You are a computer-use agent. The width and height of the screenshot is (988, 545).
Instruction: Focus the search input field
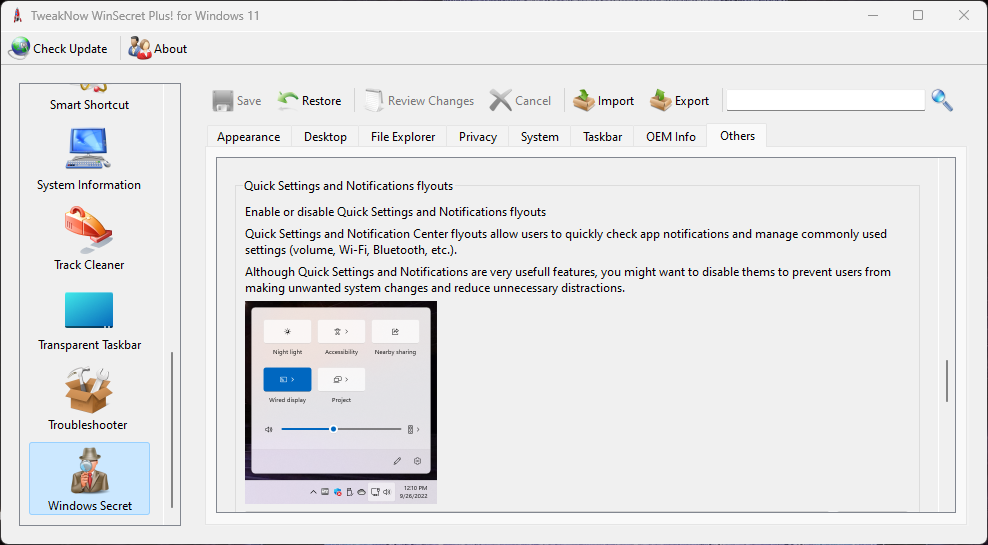(x=825, y=100)
